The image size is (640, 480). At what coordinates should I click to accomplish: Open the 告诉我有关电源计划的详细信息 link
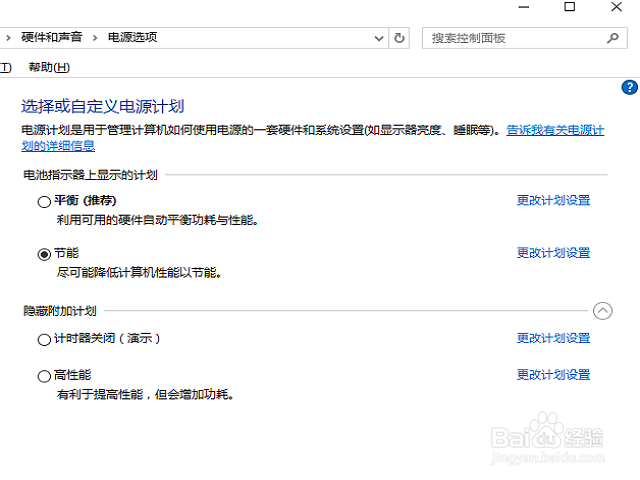(555, 131)
